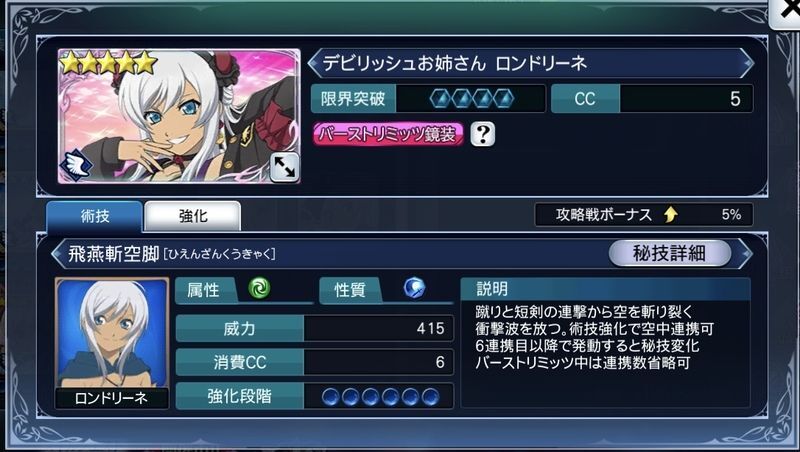
Task: Open 秘技詳細 details button
Action: (669, 253)
